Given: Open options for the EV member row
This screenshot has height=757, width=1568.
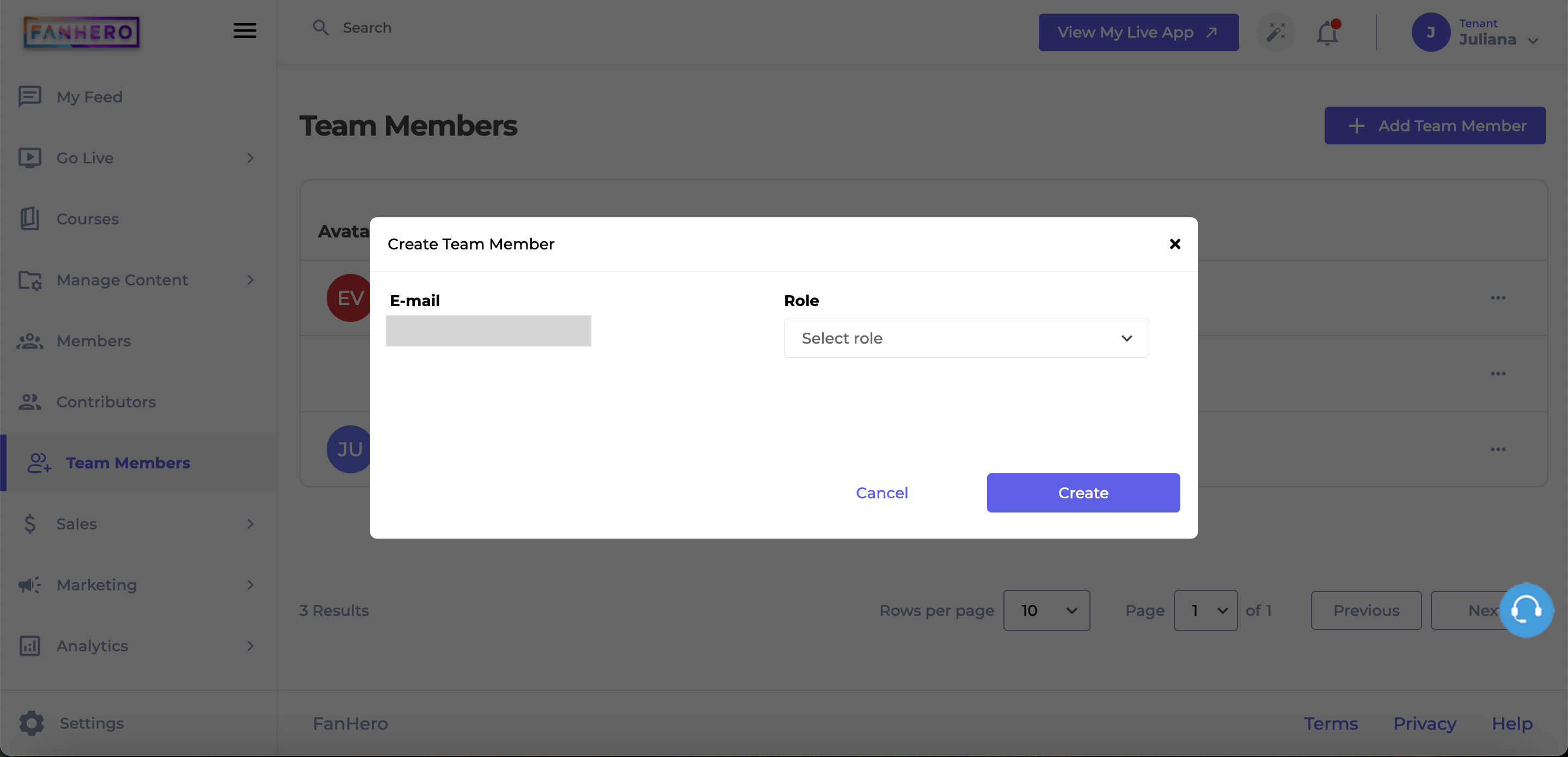Looking at the screenshot, I should coord(1498,298).
